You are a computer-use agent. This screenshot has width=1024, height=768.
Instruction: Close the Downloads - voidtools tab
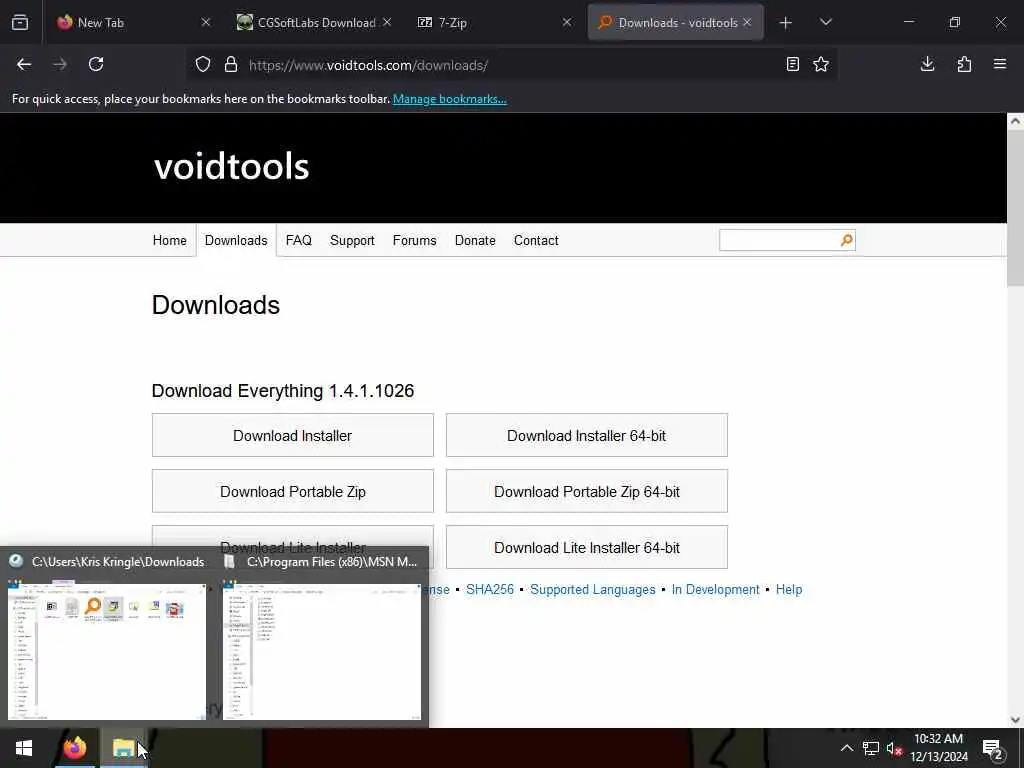click(747, 22)
